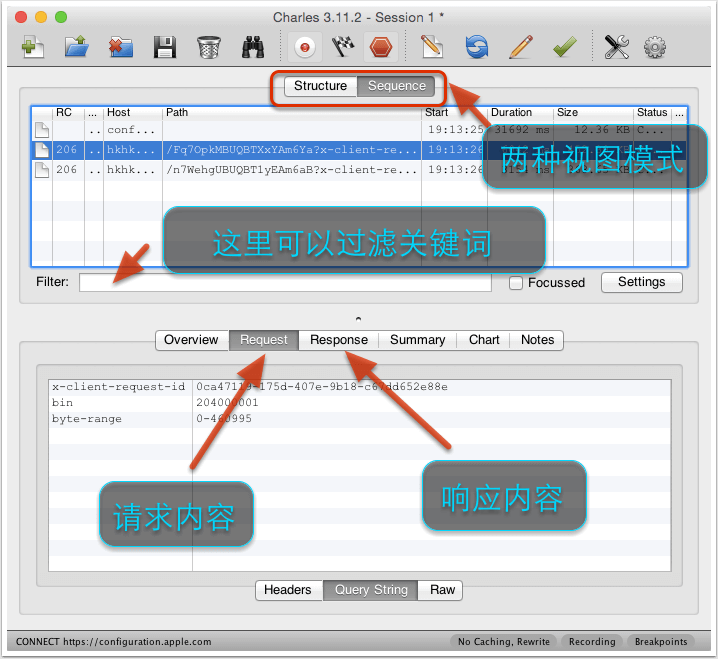This screenshot has width=718, height=659.
Task: Open a saved session with folder icon
Action: 77,47
